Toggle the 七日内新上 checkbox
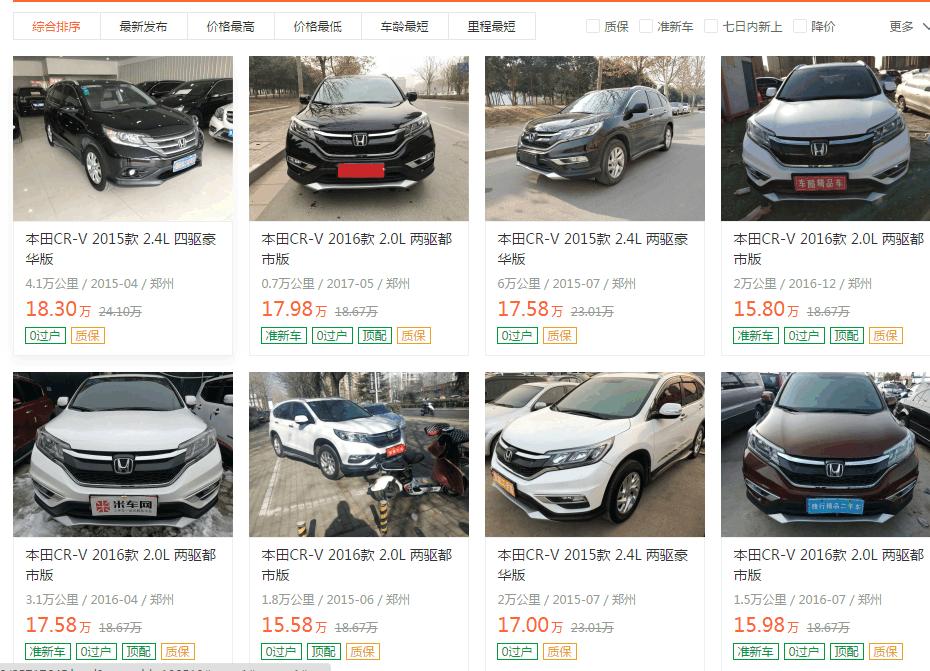The width and height of the screenshot is (930, 671). pyautogui.click(x=711, y=26)
